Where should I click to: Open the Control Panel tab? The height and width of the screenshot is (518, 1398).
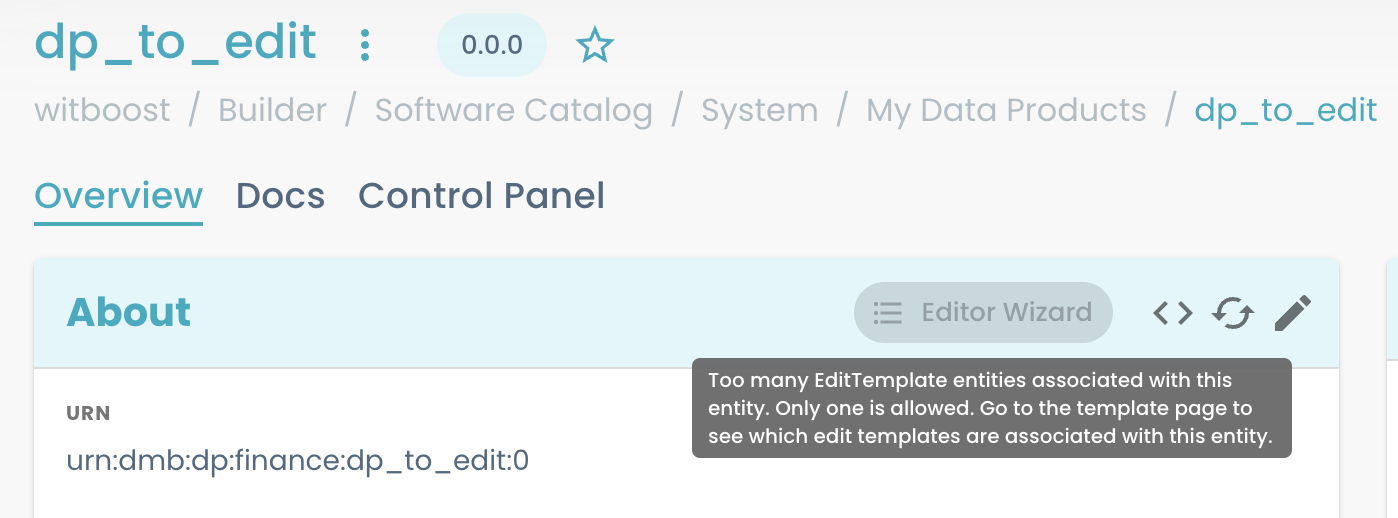tap(481, 196)
